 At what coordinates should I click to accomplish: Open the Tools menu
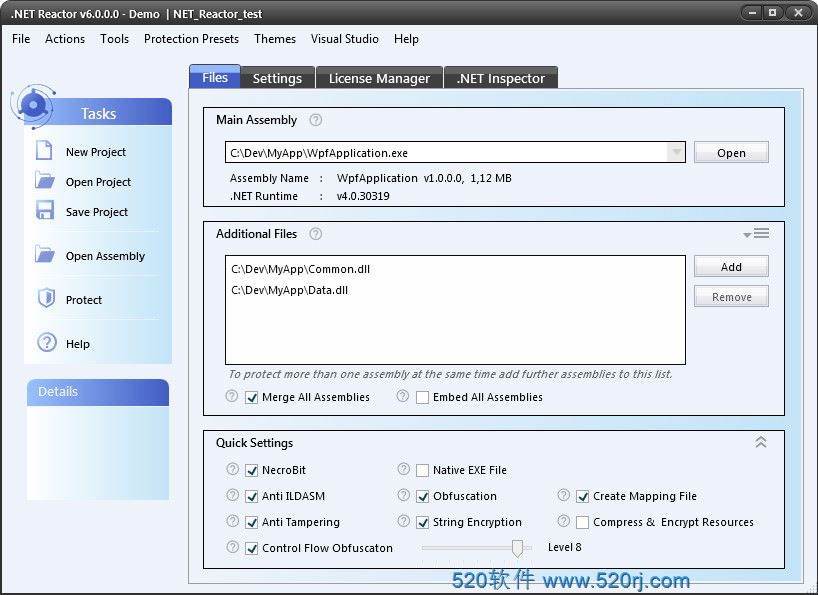pos(114,39)
